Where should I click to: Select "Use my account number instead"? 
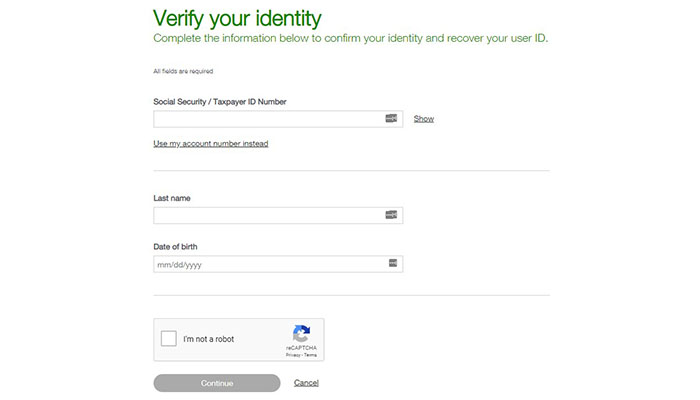tap(210, 144)
